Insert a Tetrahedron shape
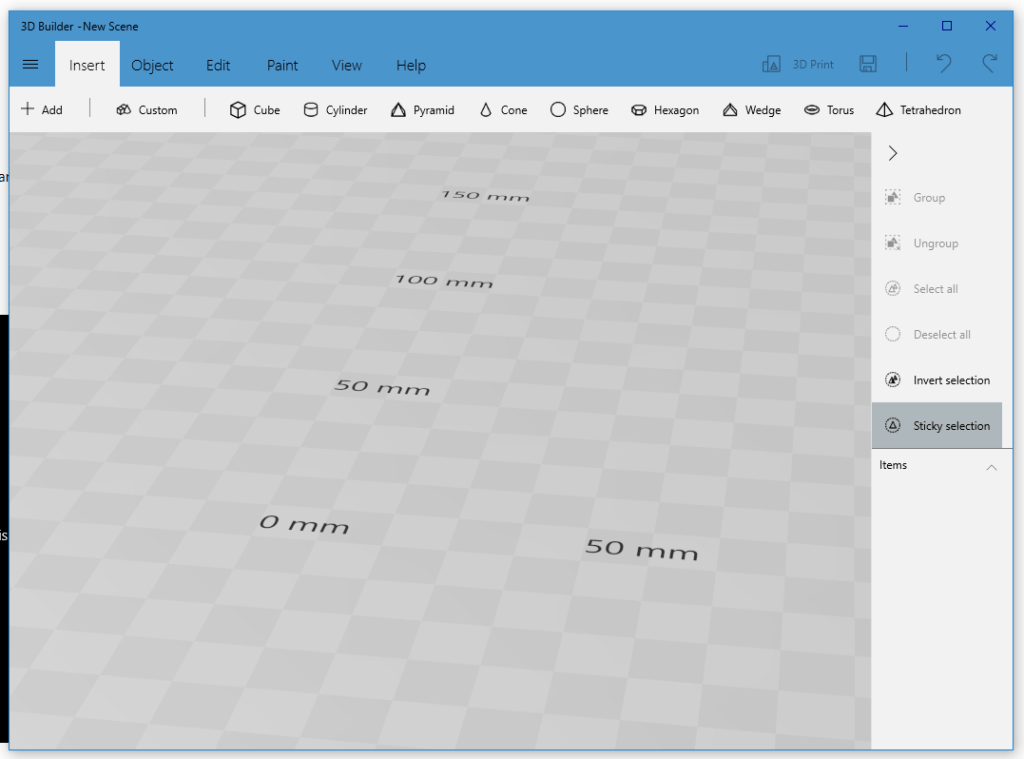The height and width of the screenshot is (759, 1024). click(918, 110)
